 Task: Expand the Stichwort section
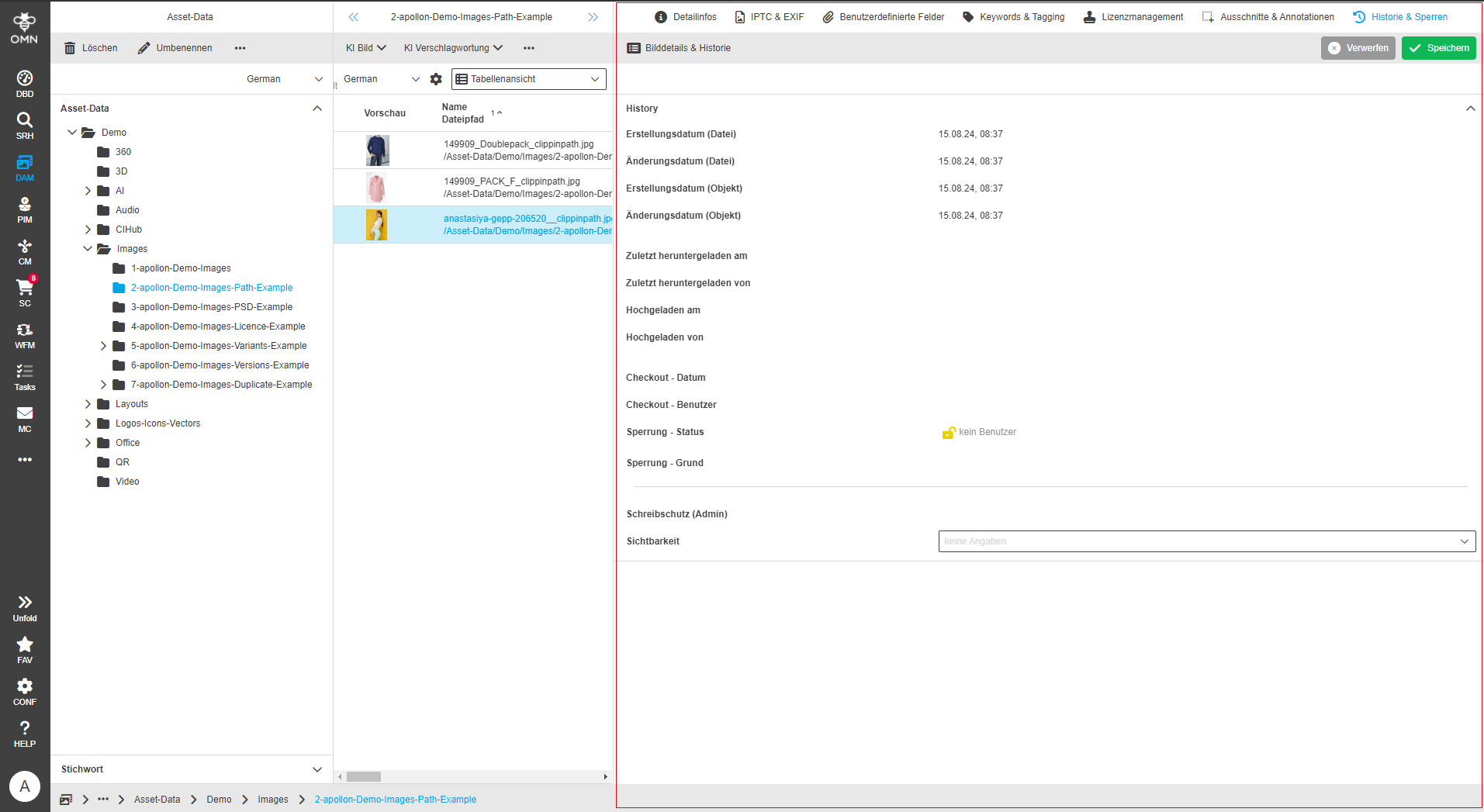pos(317,769)
